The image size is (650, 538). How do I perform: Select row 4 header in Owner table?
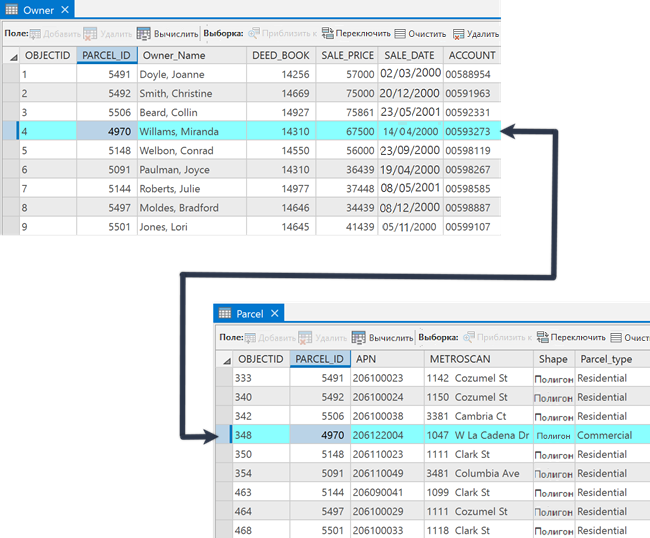click(10, 131)
